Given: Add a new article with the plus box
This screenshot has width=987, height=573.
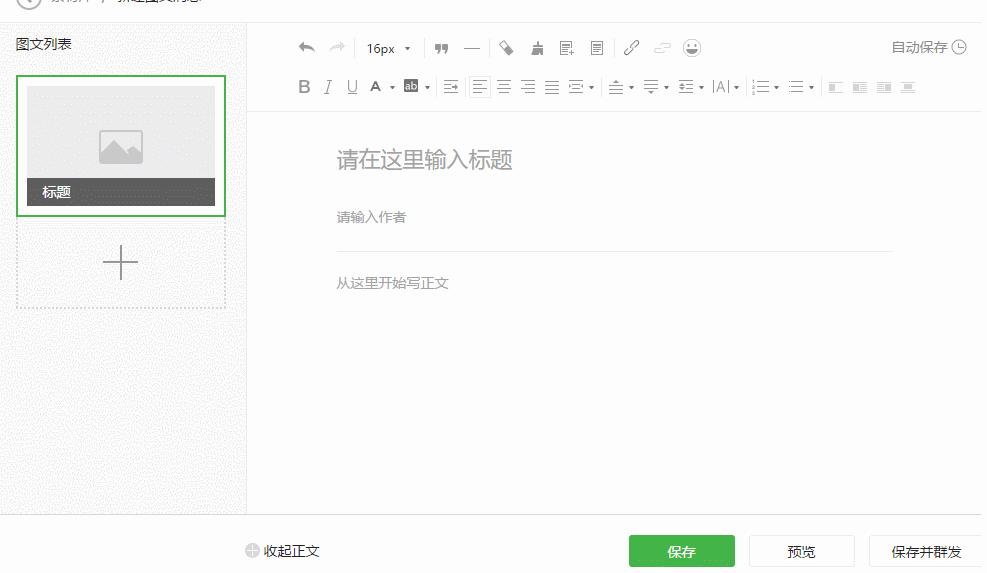Looking at the screenshot, I should 121,263.
